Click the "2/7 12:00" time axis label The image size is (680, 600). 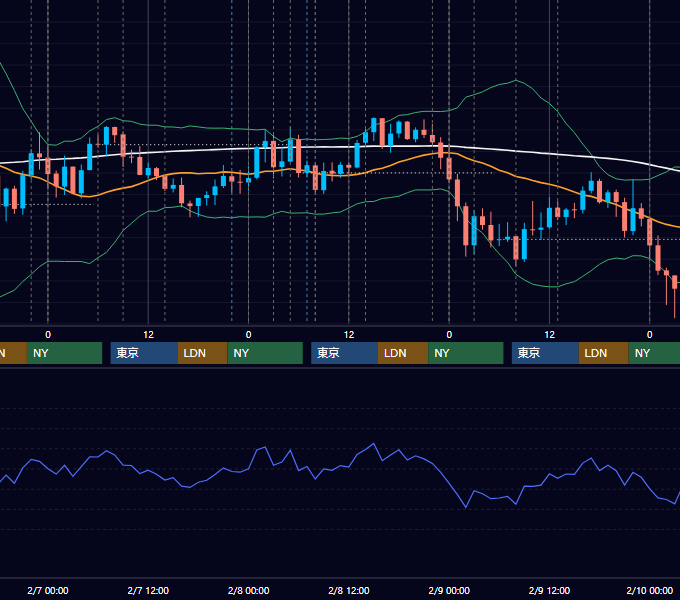[148, 590]
